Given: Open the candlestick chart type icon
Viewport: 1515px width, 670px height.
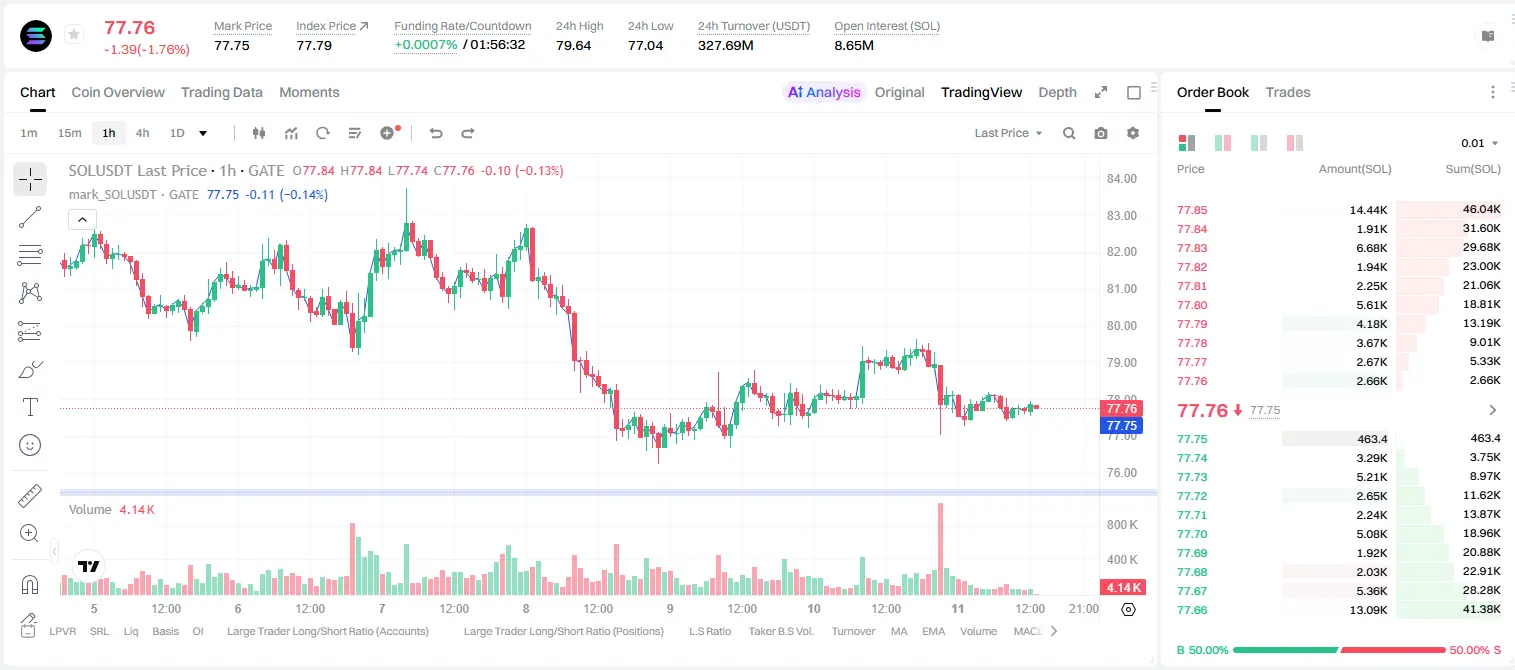Looking at the screenshot, I should 260,133.
